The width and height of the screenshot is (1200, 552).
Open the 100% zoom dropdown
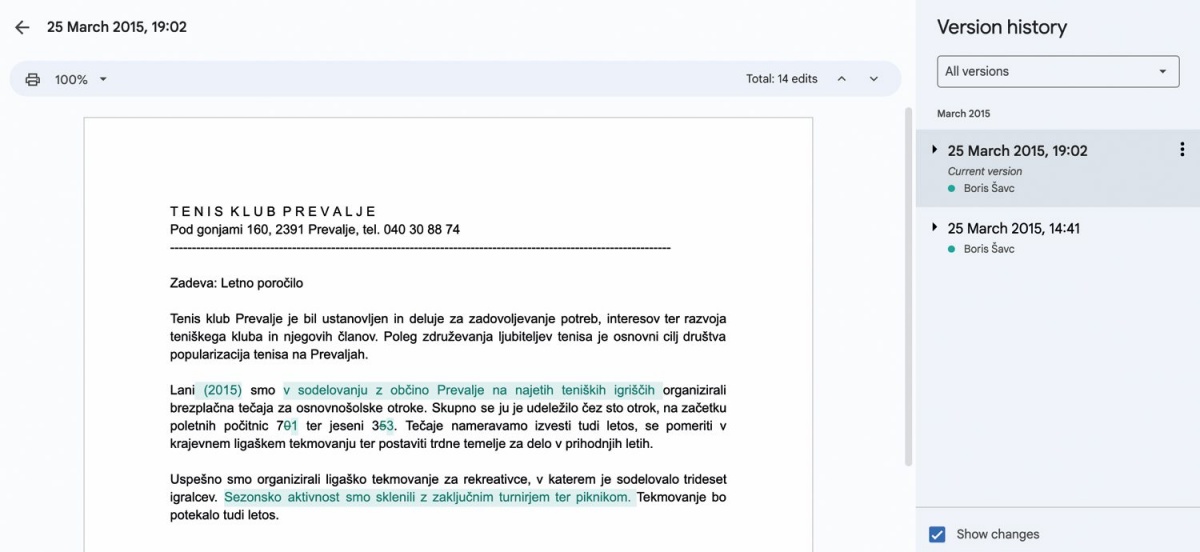tap(80, 79)
